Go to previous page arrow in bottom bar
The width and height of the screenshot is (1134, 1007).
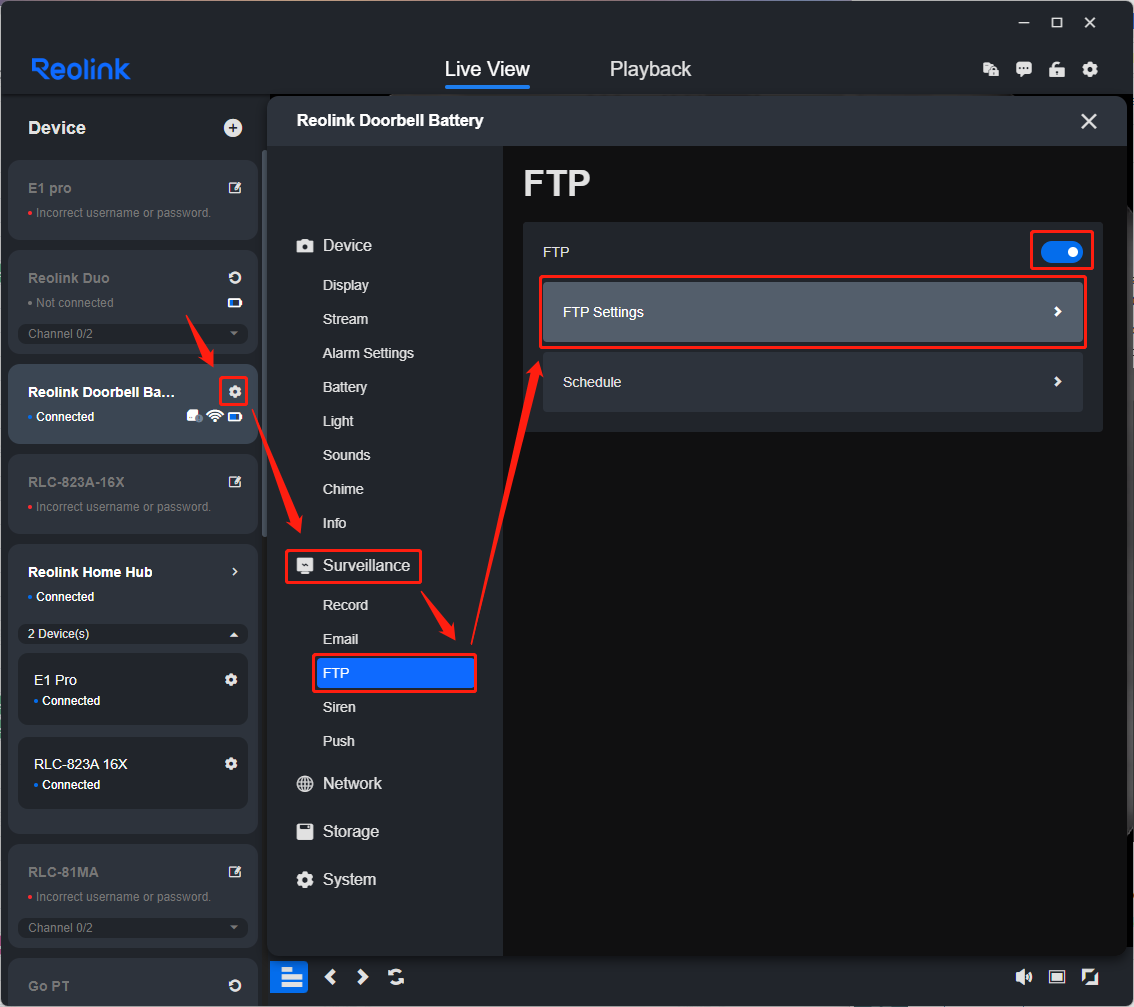pyautogui.click(x=331, y=977)
